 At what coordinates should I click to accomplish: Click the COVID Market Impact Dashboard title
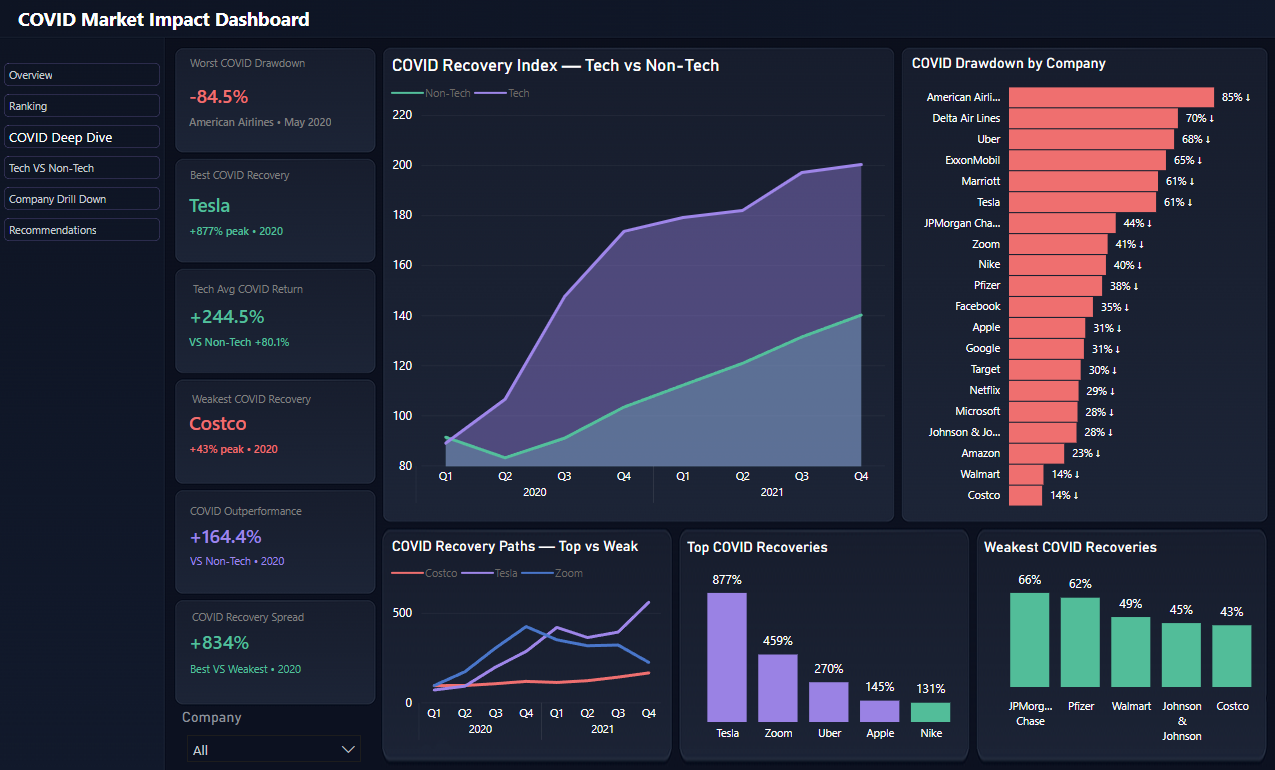(164, 19)
